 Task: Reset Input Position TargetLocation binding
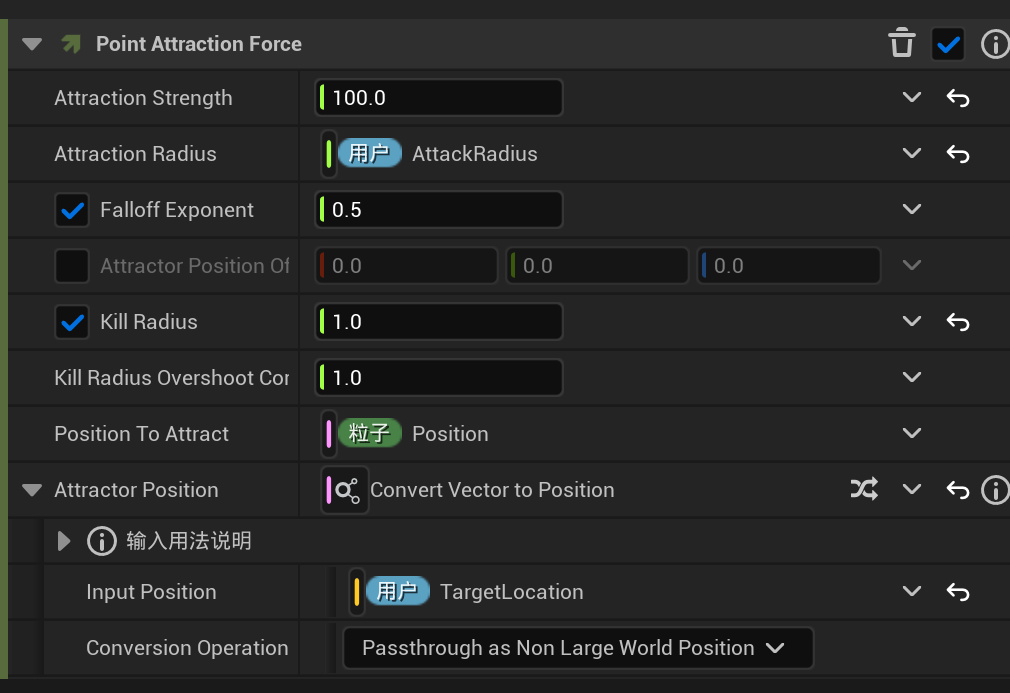click(958, 592)
